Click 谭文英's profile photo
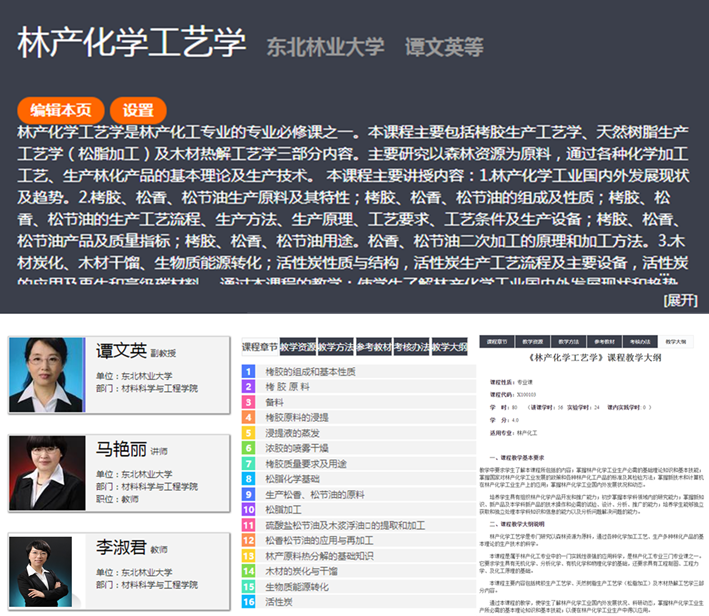 click(46, 375)
